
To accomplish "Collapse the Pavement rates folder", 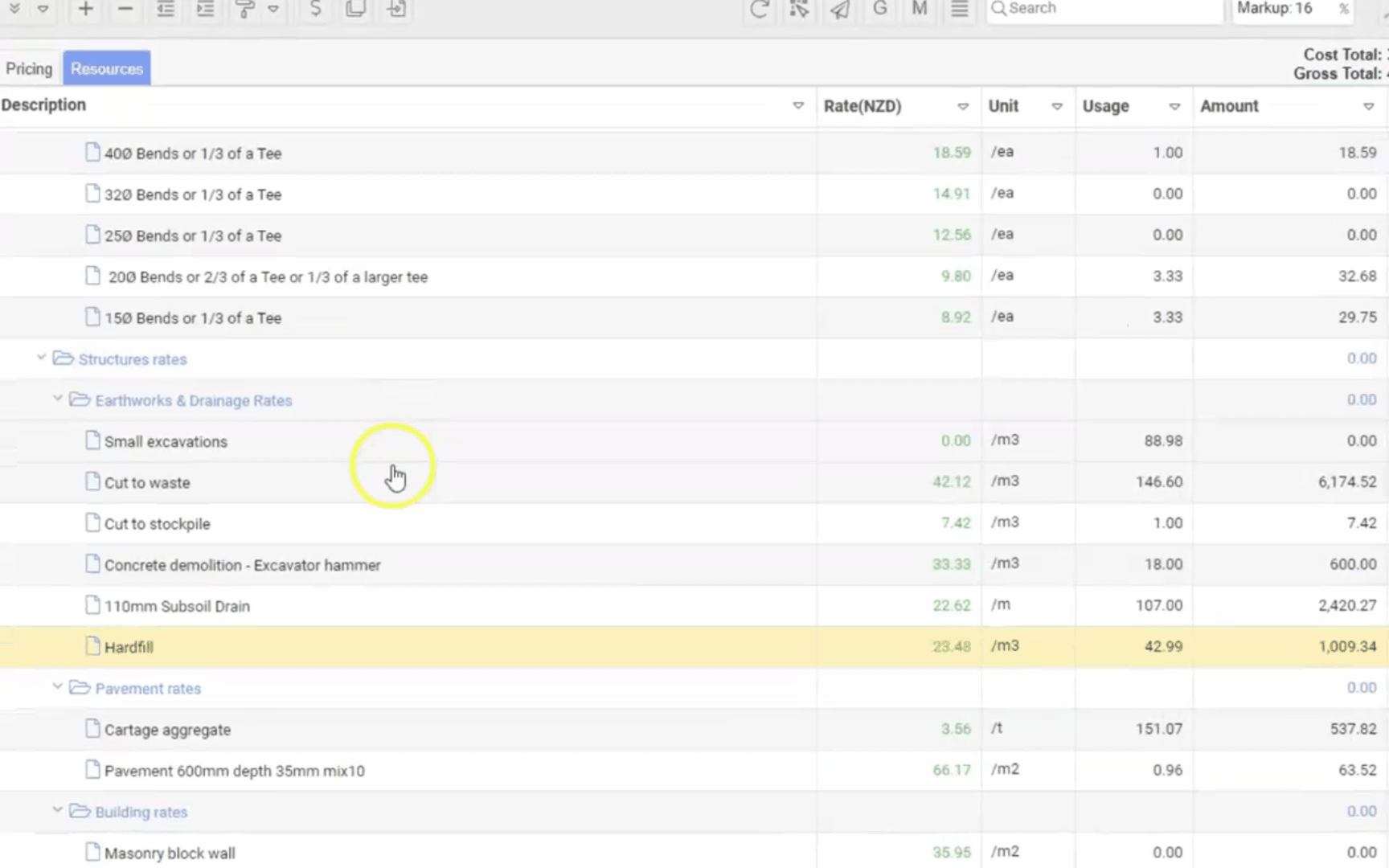I will (x=57, y=686).
